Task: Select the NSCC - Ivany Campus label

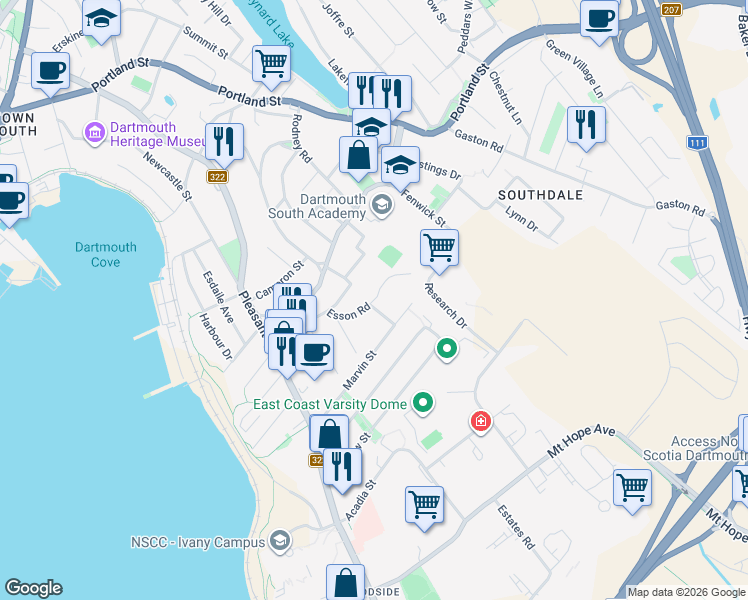Action: pos(198,542)
